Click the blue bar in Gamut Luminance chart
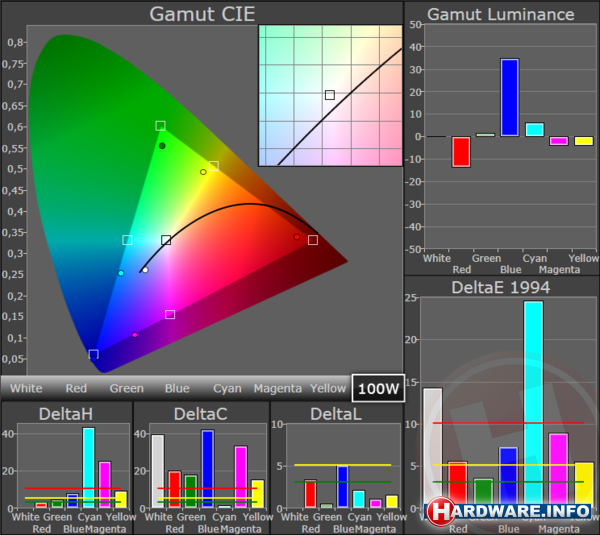The image size is (600, 535). [x=510, y=97]
